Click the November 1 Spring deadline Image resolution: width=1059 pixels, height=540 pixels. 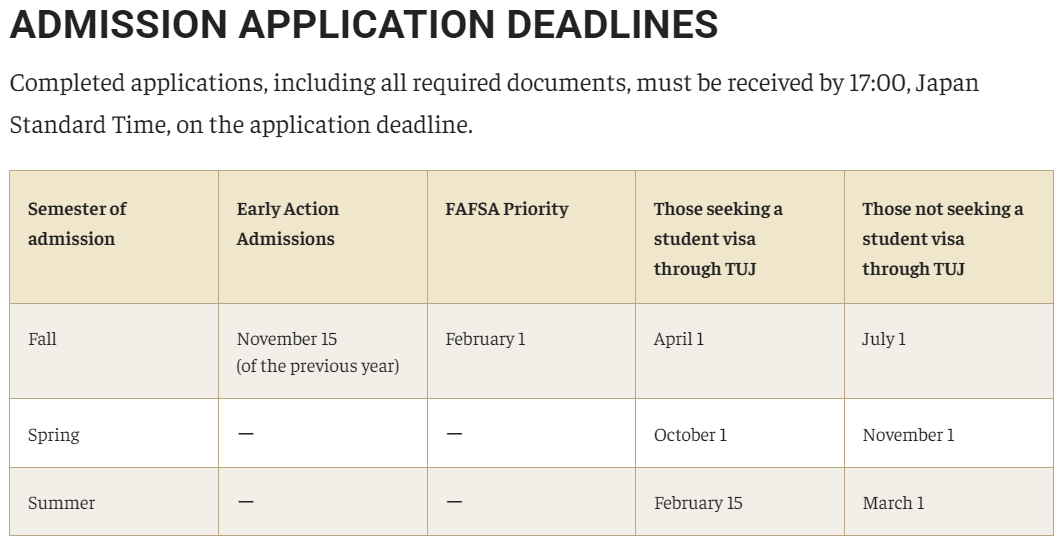pyautogui.click(x=908, y=435)
